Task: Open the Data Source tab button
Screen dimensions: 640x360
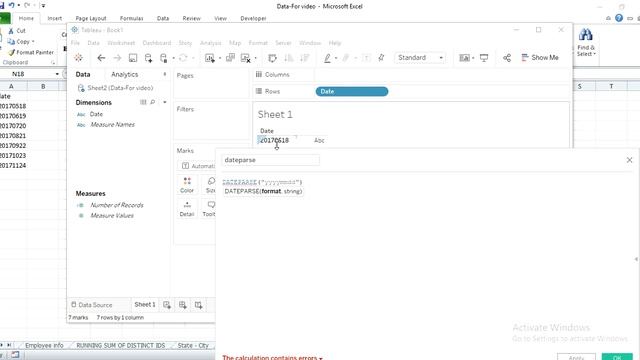Action: pyautogui.click(x=92, y=305)
